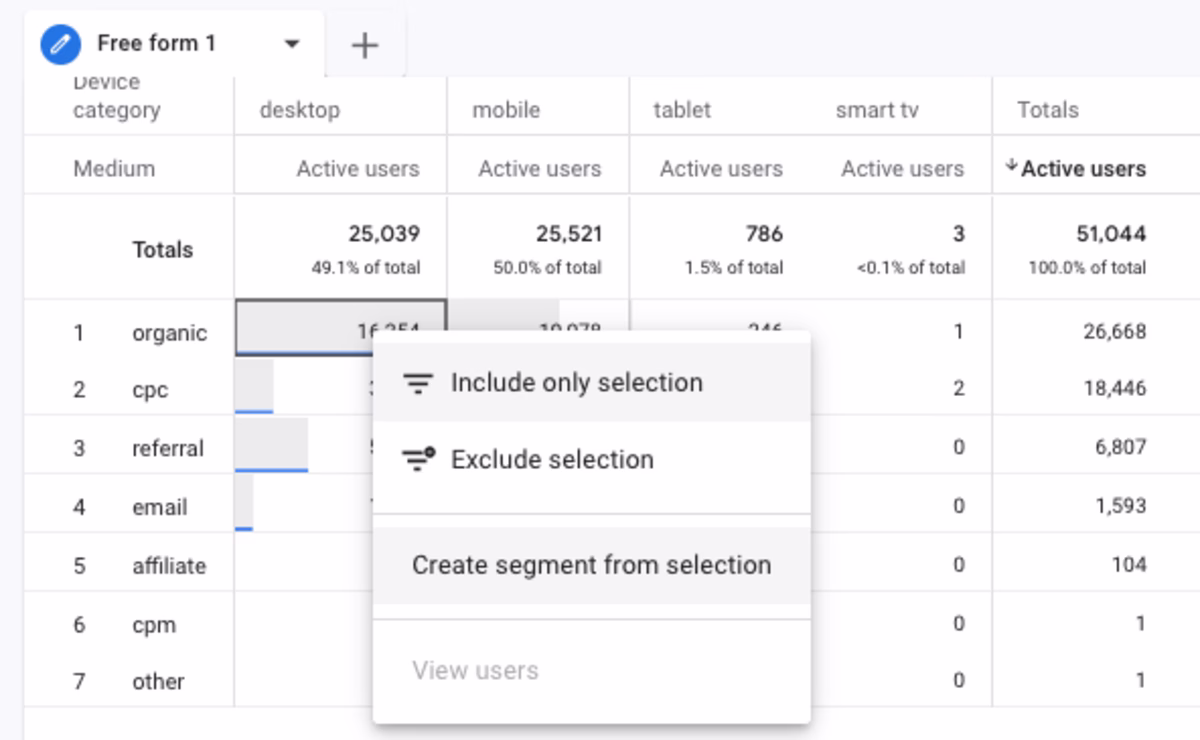Switch to the Free form 1 tab
Viewport: 1200px width, 740px height.
pos(156,44)
